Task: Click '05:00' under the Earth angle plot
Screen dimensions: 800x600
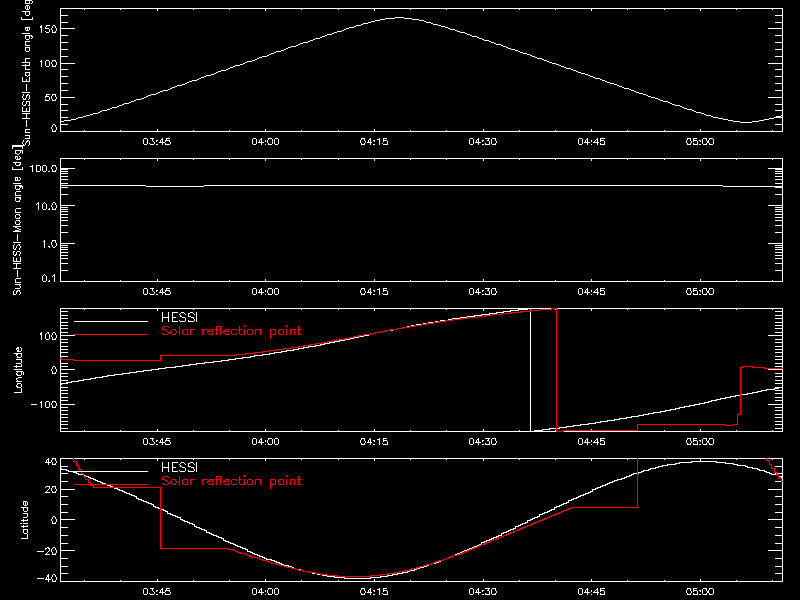Action: pos(700,141)
